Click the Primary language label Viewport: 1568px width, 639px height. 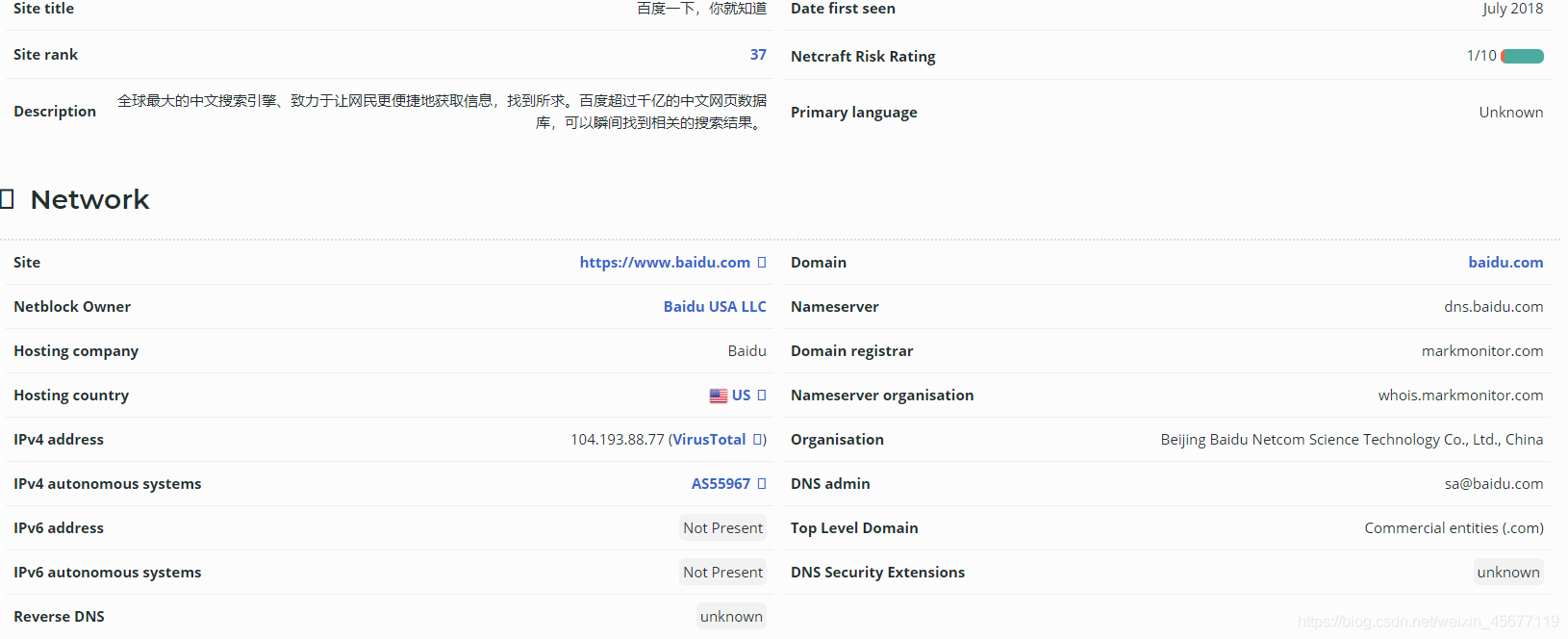coord(854,113)
